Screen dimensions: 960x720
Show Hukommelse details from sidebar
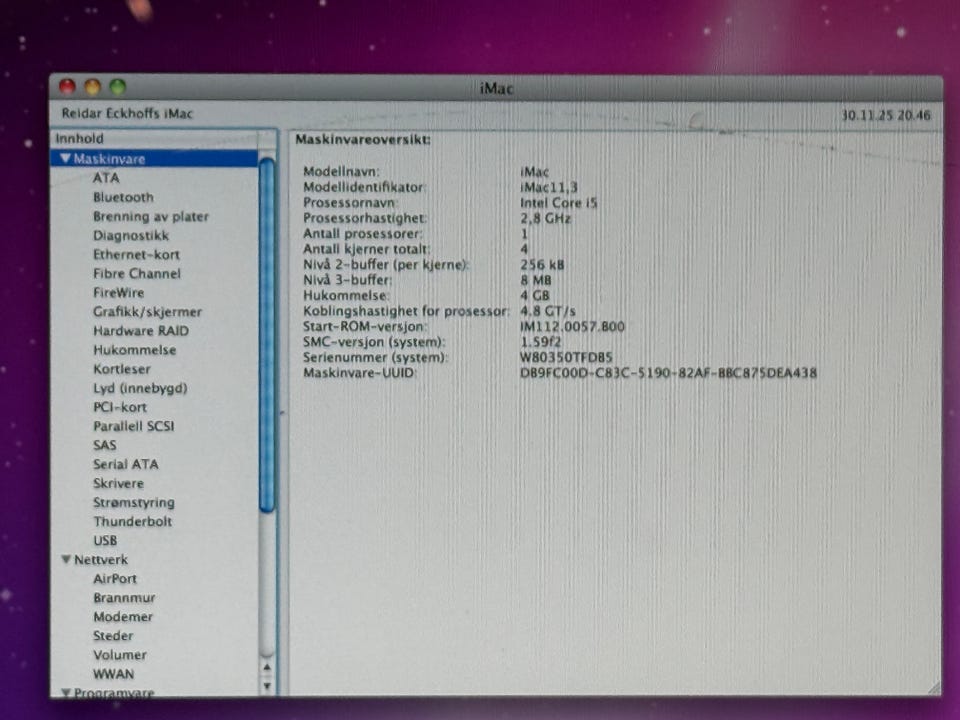tap(134, 350)
